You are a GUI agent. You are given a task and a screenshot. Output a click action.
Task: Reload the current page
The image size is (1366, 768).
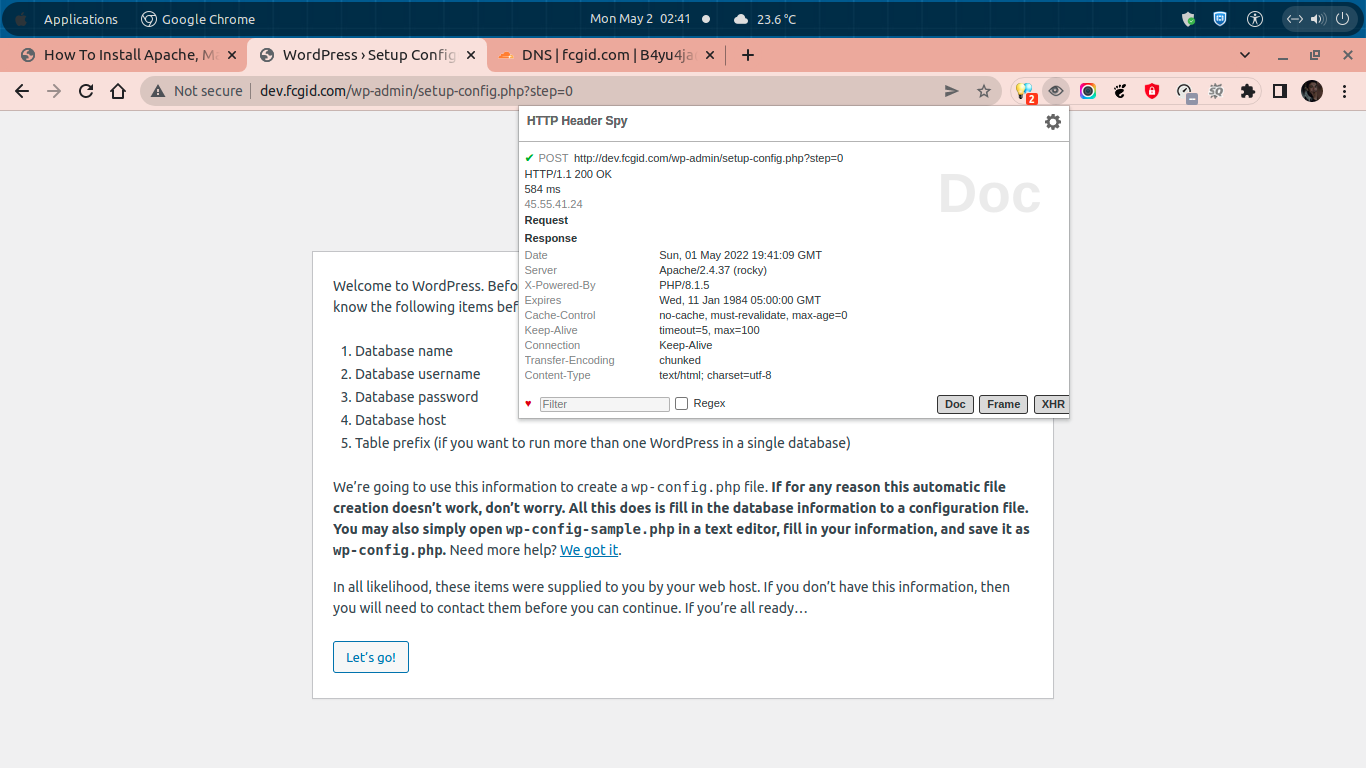86,91
